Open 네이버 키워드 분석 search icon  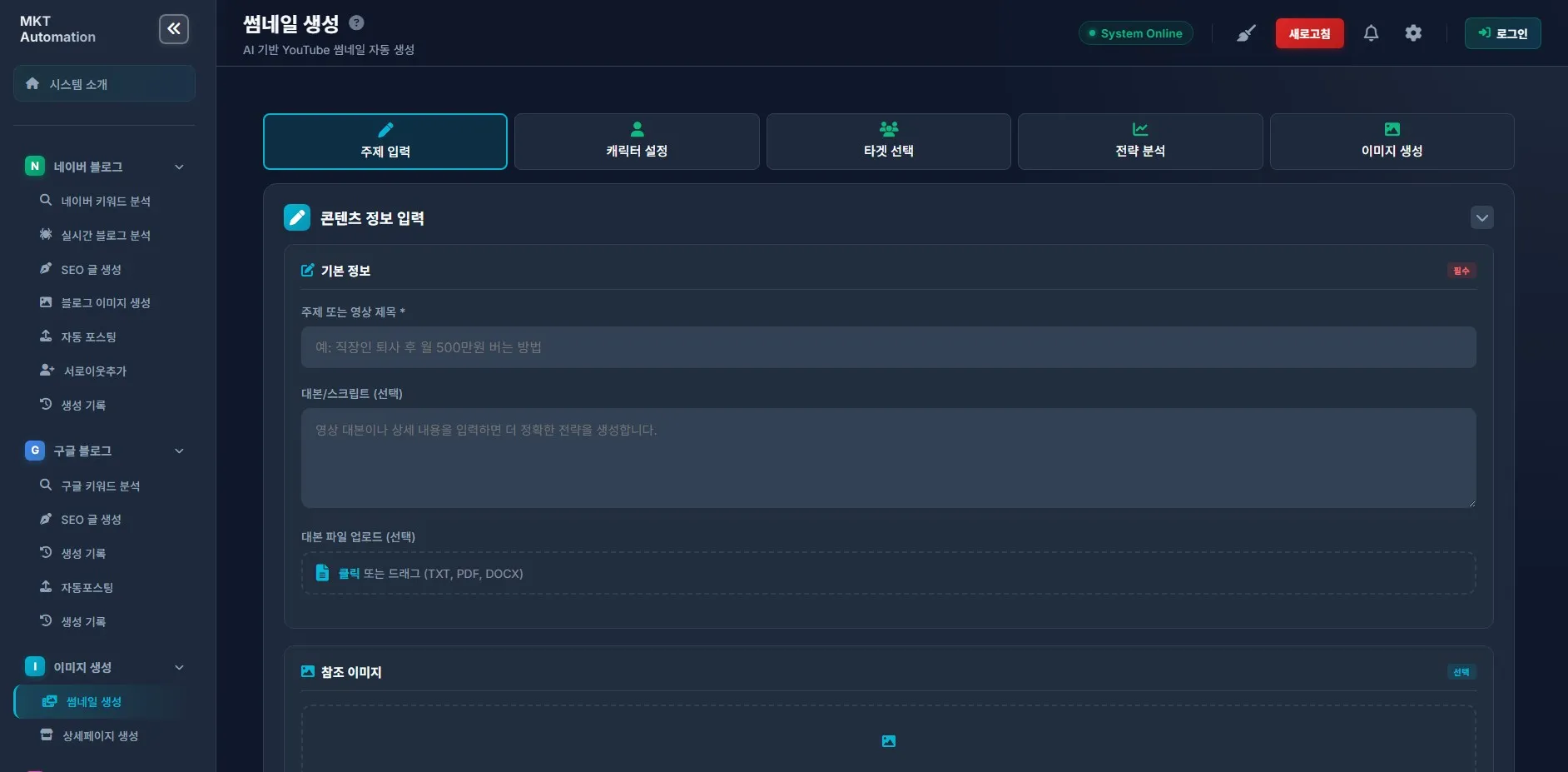(46, 200)
